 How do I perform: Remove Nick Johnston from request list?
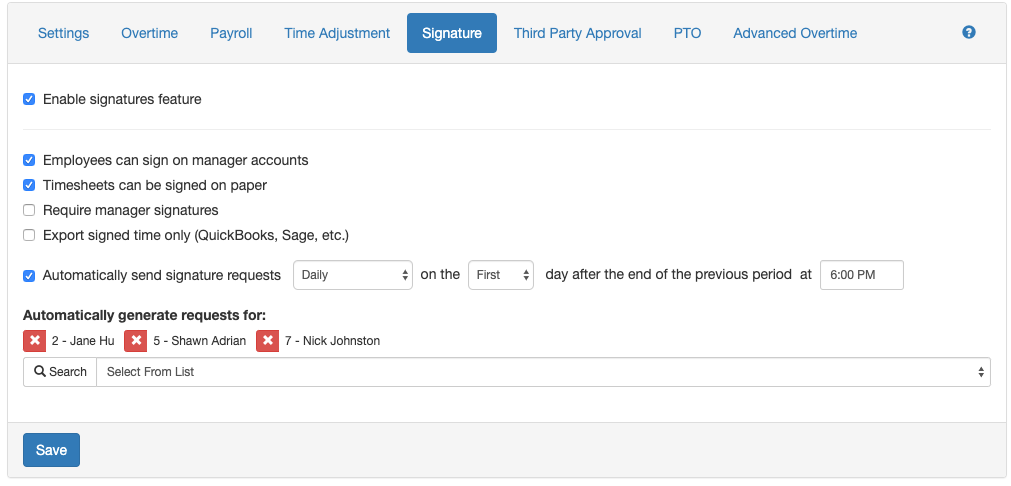point(268,341)
